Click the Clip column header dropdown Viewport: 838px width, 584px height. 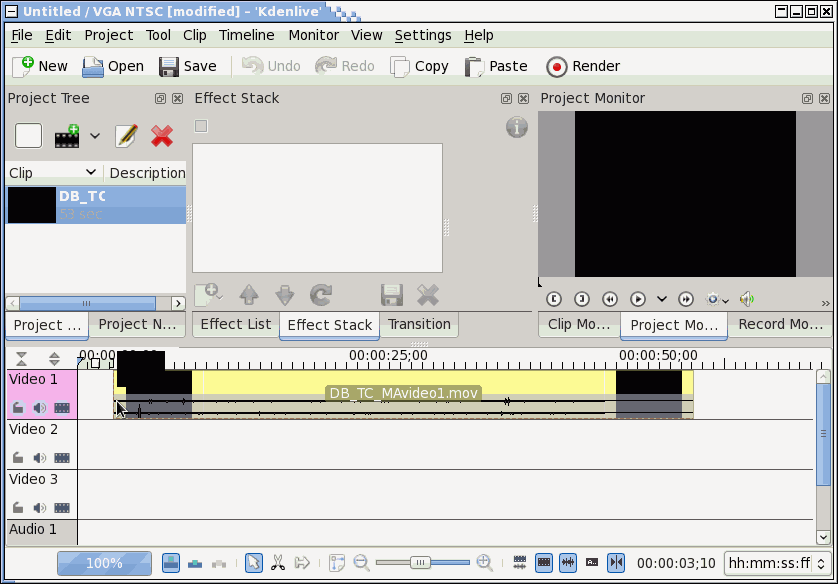(52, 173)
